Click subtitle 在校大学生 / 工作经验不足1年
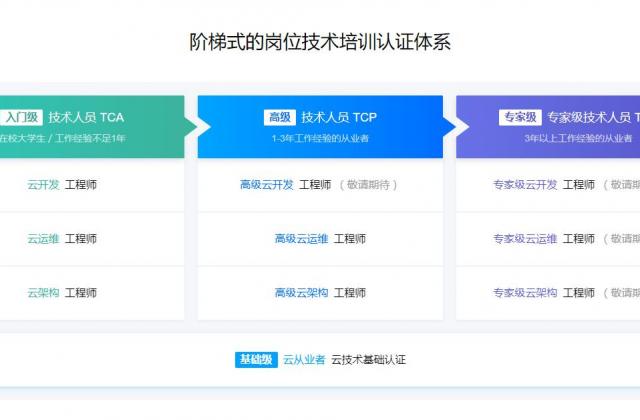Viewport: 640px width, 420px height. point(62,138)
